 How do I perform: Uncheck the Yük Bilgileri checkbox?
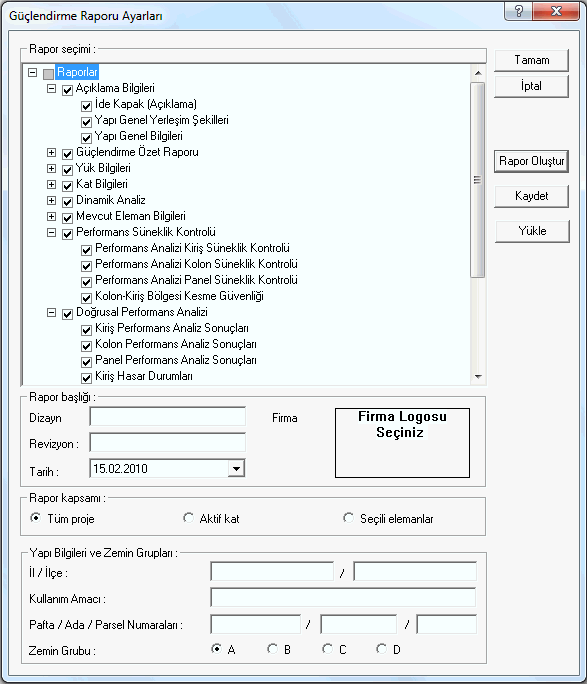(67, 170)
